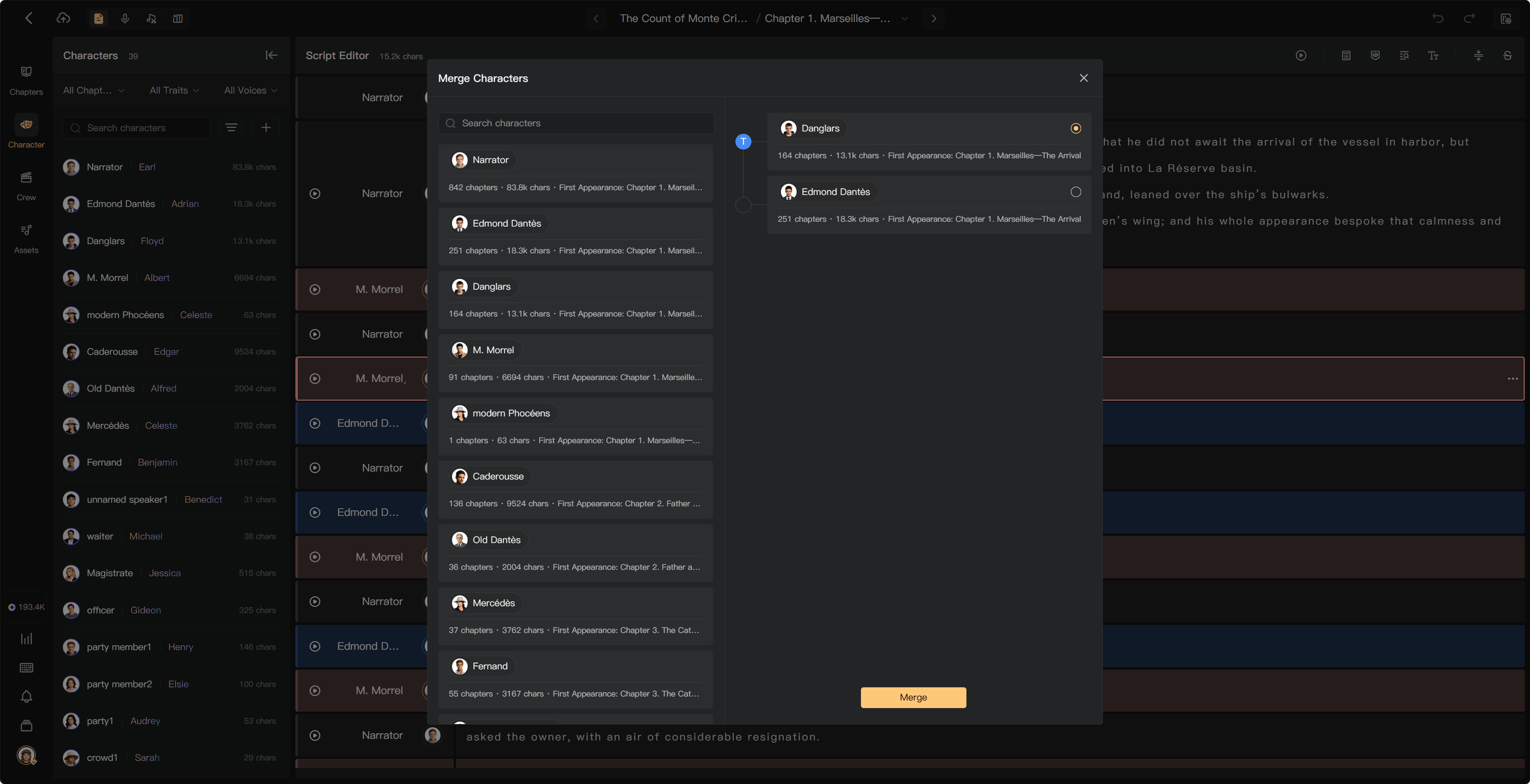The image size is (1530, 784).
Task: Open the row options three-dot menu
Action: click(x=1512, y=378)
